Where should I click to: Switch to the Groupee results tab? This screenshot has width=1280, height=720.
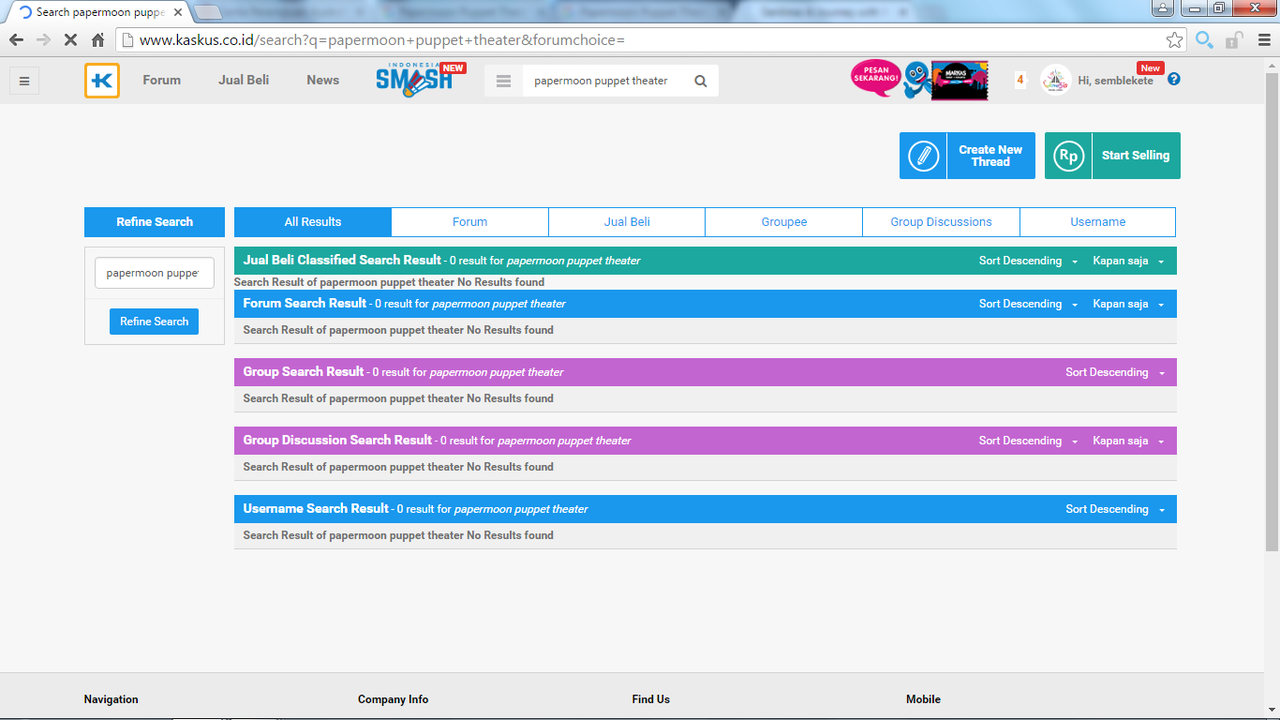pos(784,222)
